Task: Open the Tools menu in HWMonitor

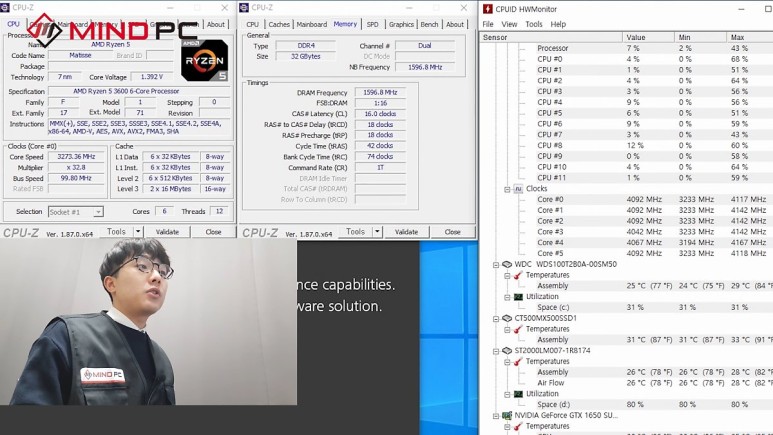Action: (534, 24)
